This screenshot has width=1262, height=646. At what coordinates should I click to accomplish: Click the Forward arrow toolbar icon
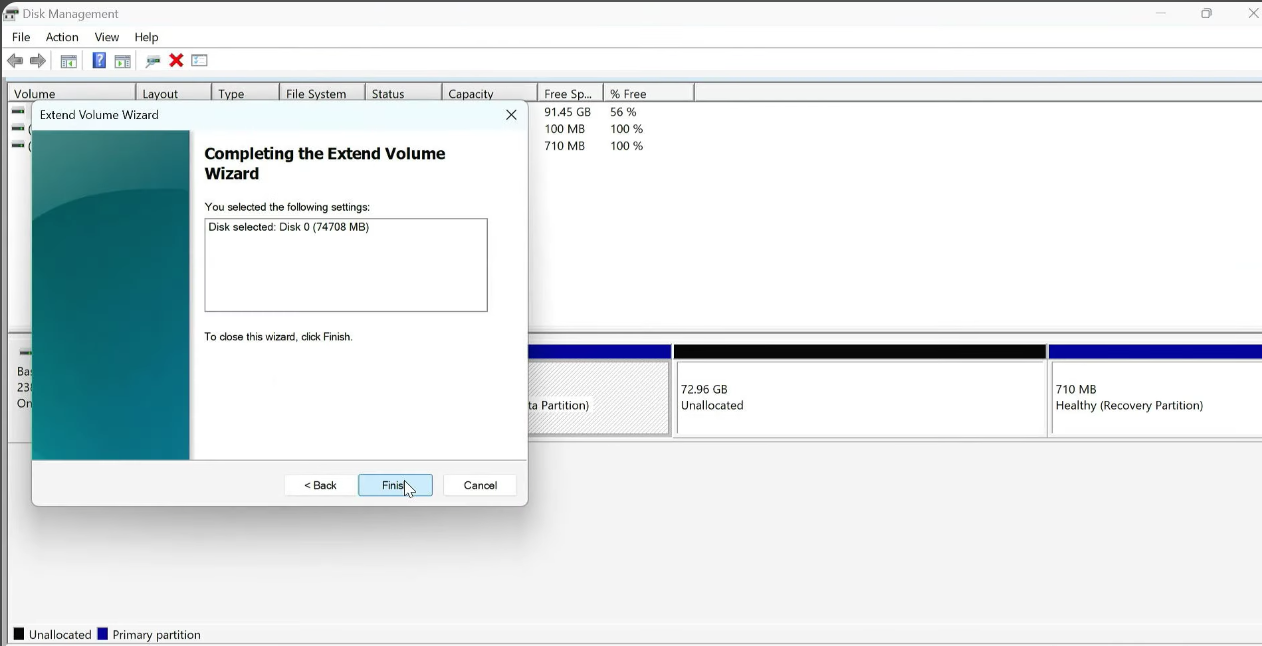coord(38,61)
